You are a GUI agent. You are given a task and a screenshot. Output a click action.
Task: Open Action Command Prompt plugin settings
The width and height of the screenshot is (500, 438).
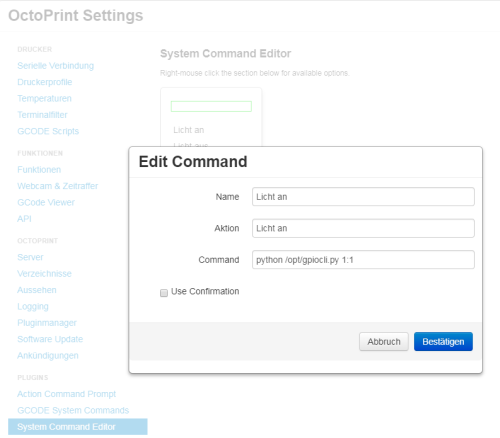pyautogui.click(x=67, y=394)
